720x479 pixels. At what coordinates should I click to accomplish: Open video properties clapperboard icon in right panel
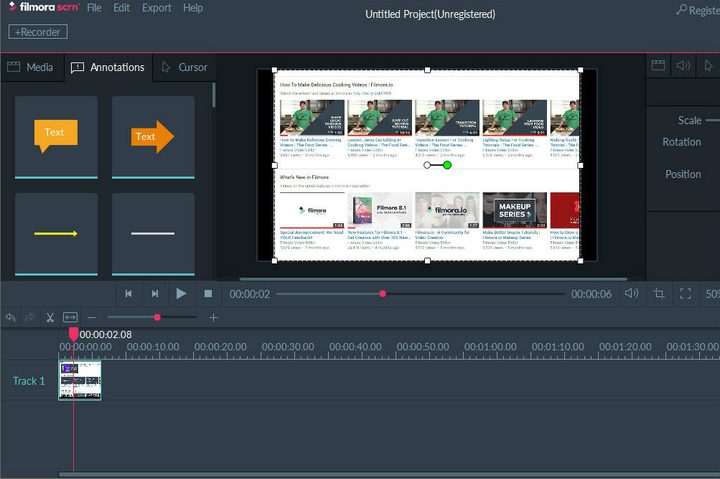[658, 66]
